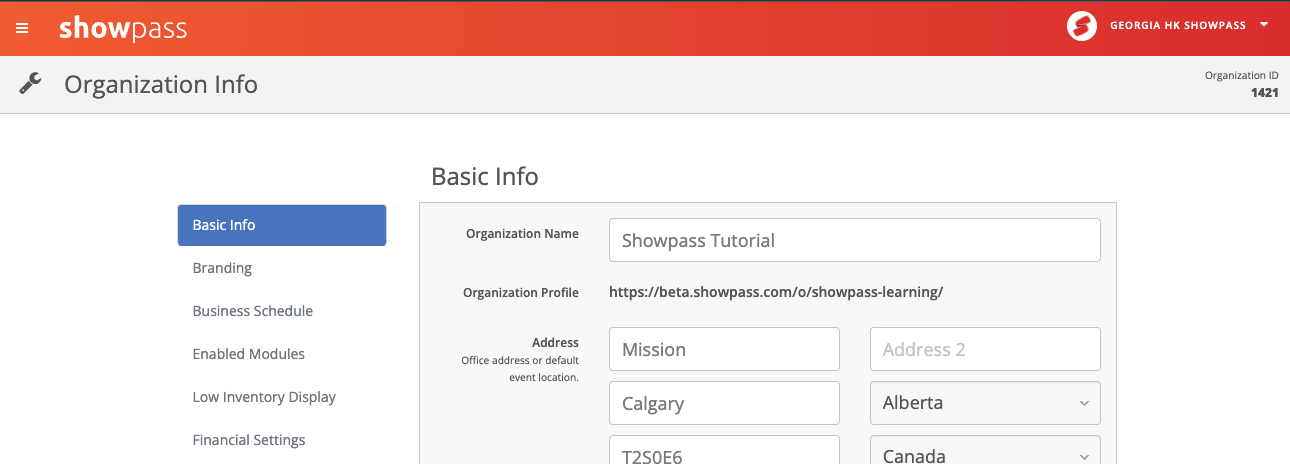
Task: Click the Basic Info heading
Action: click(485, 177)
